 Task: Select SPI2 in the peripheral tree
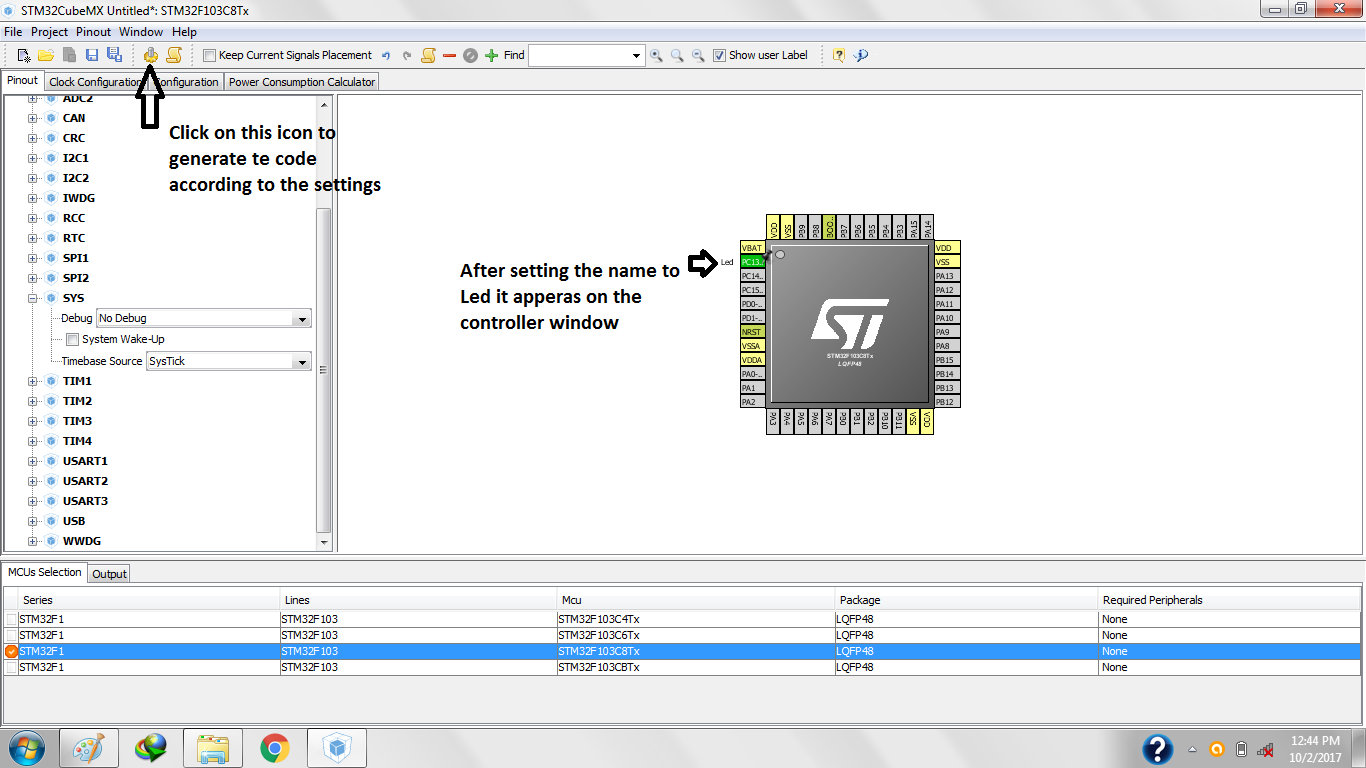point(76,278)
